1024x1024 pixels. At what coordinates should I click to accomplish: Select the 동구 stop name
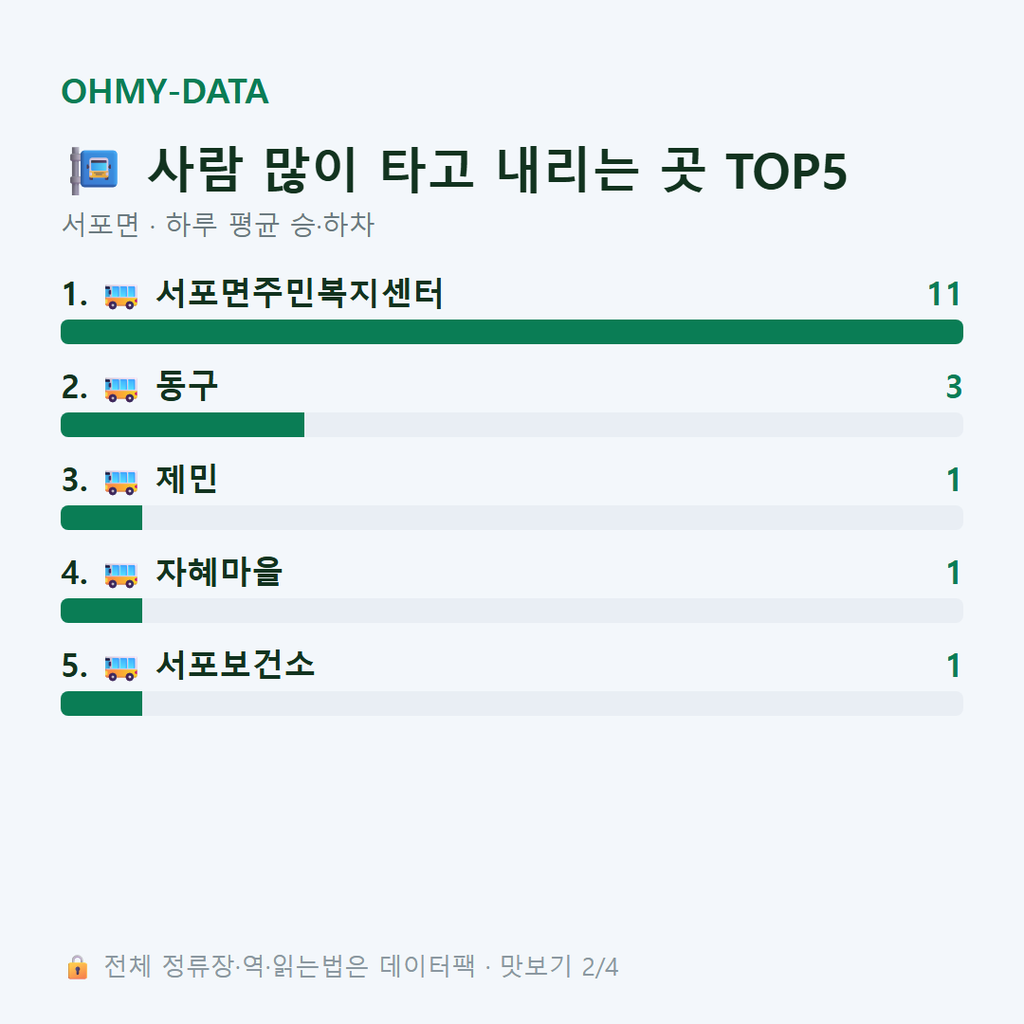click(186, 386)
